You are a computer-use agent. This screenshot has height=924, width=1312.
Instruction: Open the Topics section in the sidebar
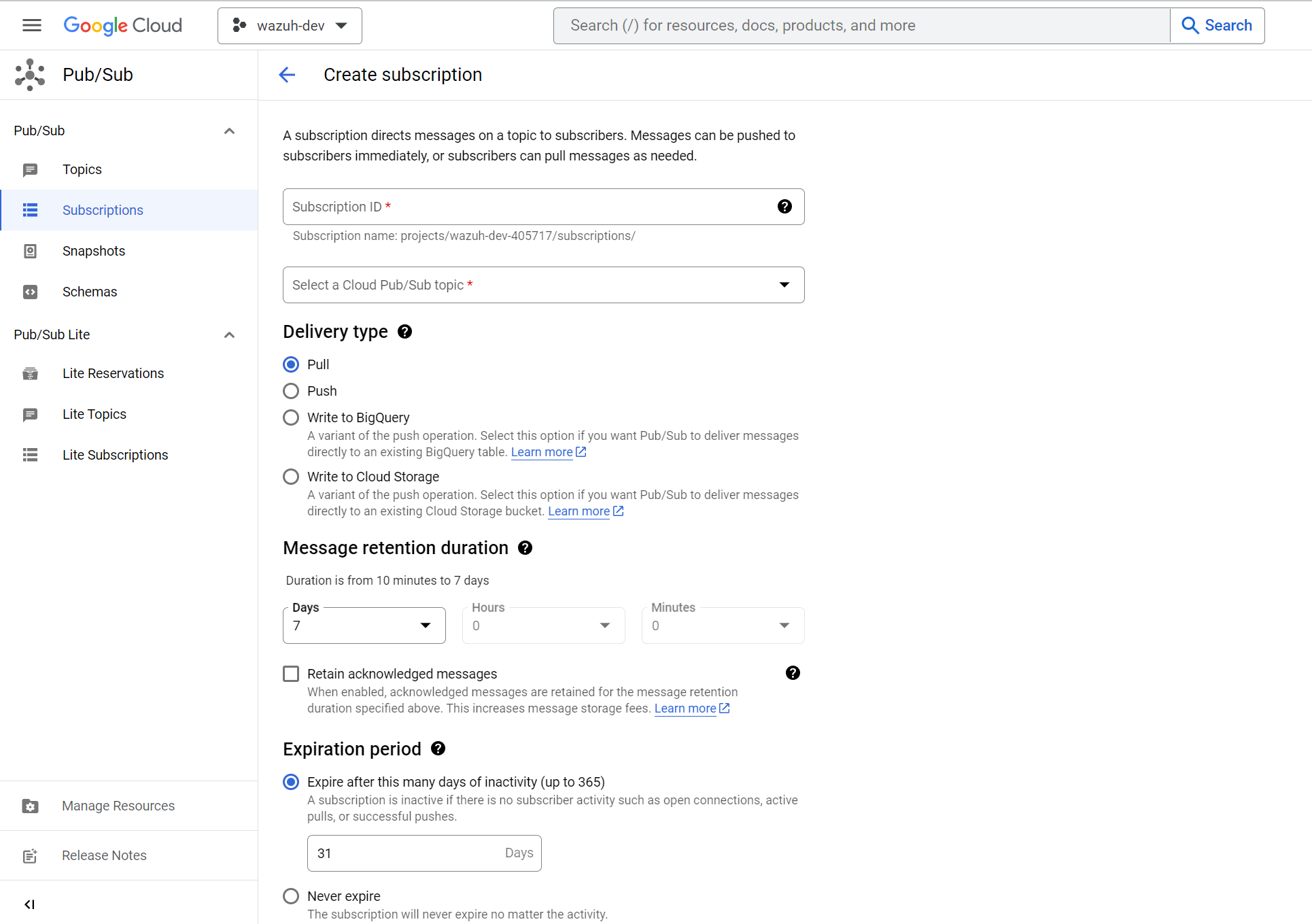pos(82,169)
